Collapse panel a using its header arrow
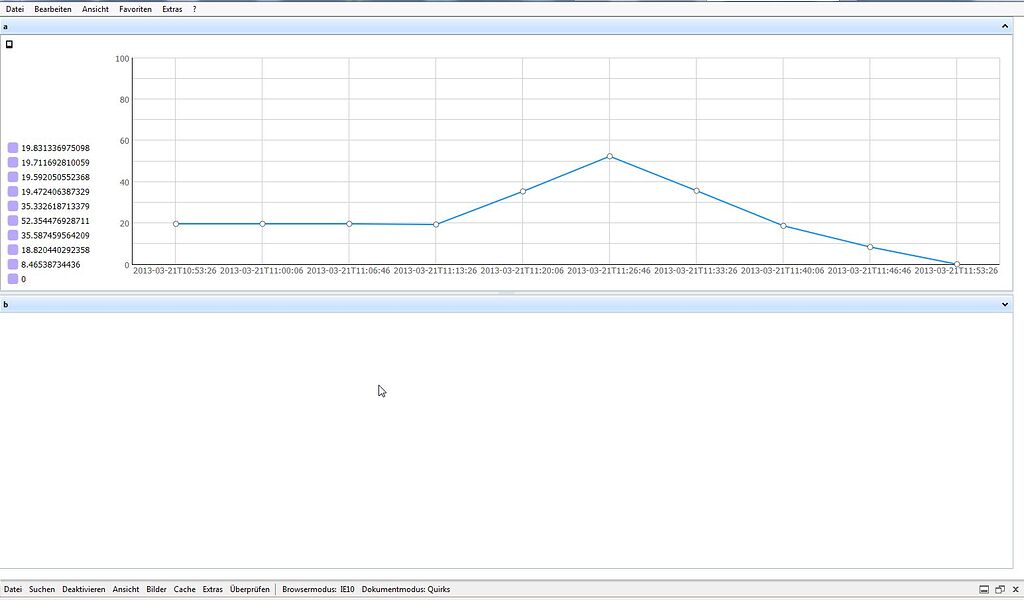Screen dimensions: 1024x600 tap(1005, 26)
